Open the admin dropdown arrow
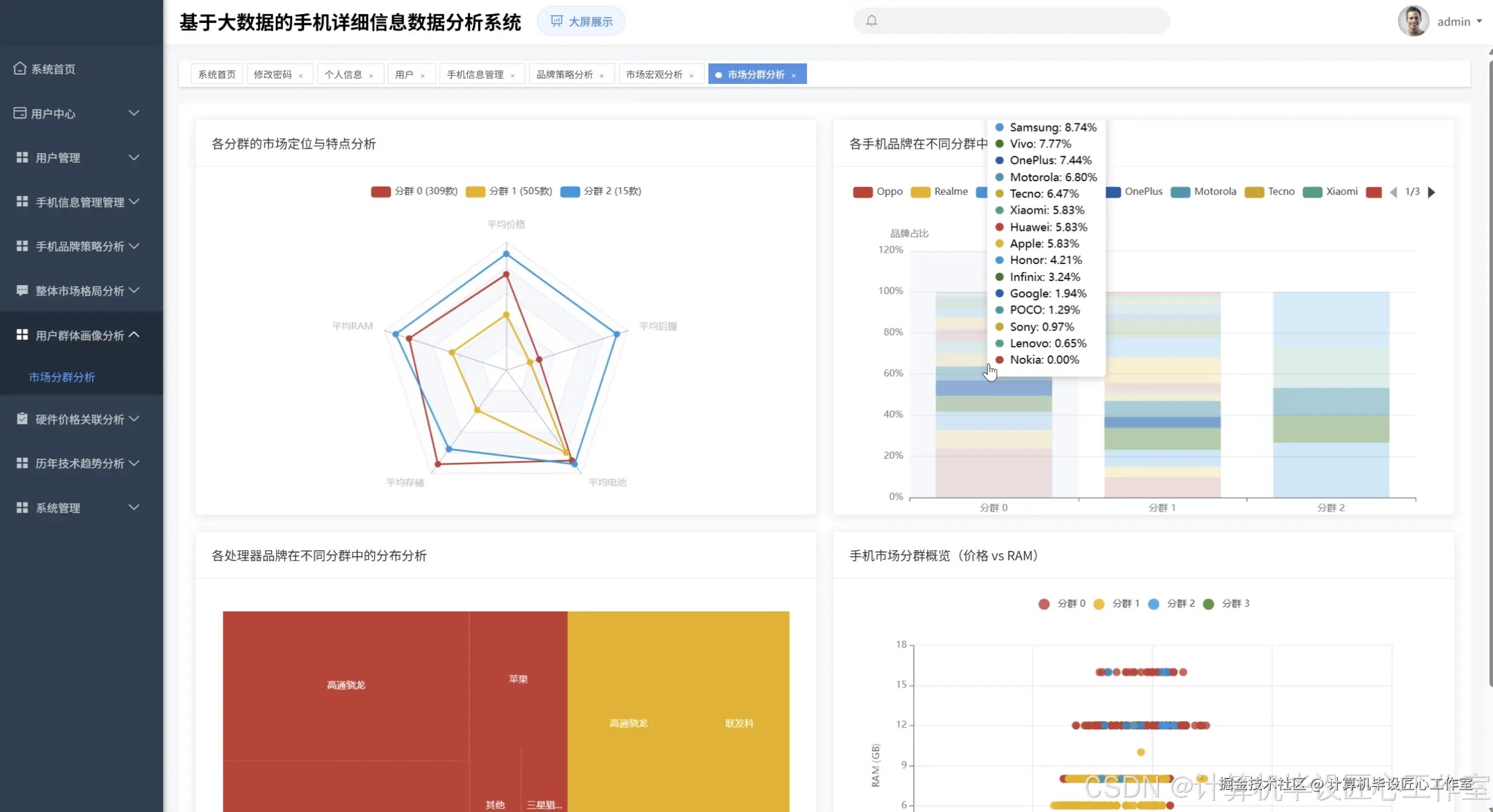The height and width of the screenshot is (812, 1493). pyautogui.click(x=1480, y=22)
